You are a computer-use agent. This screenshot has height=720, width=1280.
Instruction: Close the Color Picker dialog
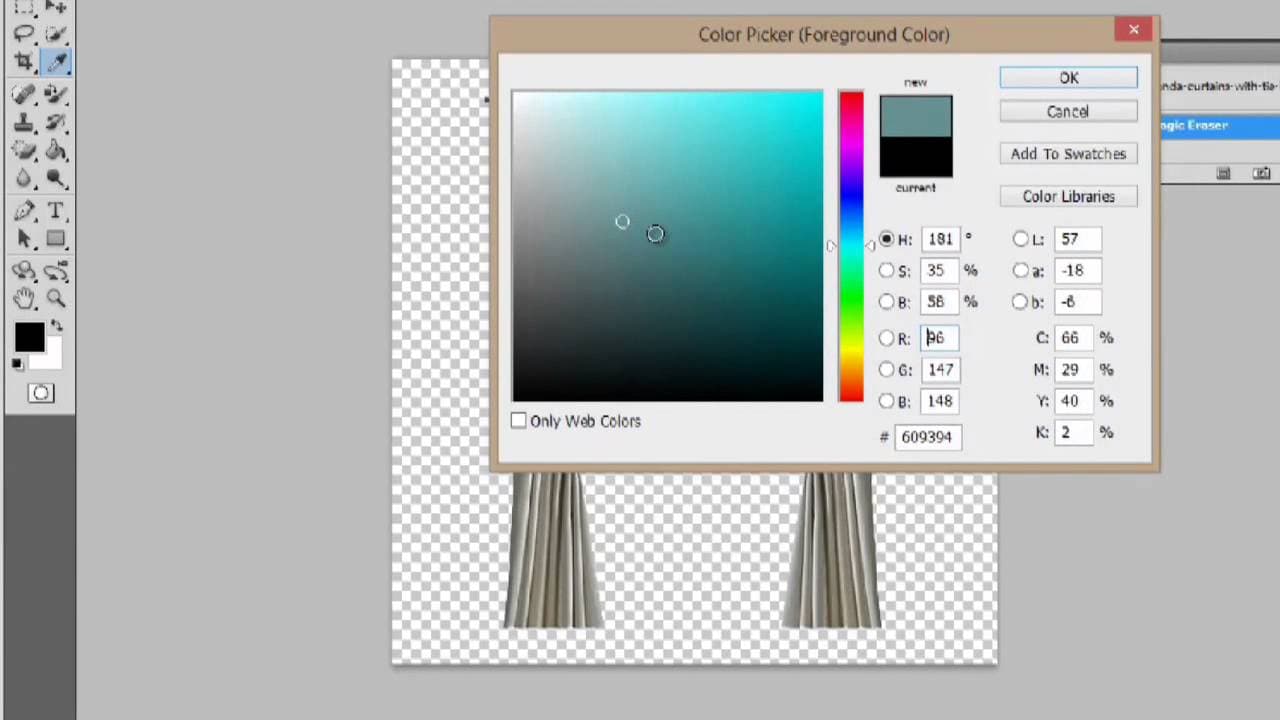click(x=1134, y=30)
